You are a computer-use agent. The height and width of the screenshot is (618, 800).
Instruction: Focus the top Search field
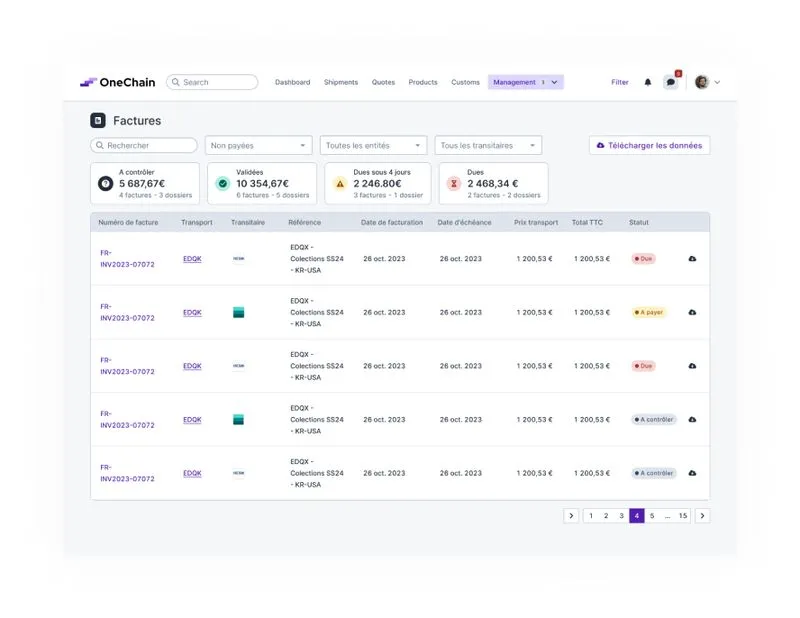coord(212,82)
